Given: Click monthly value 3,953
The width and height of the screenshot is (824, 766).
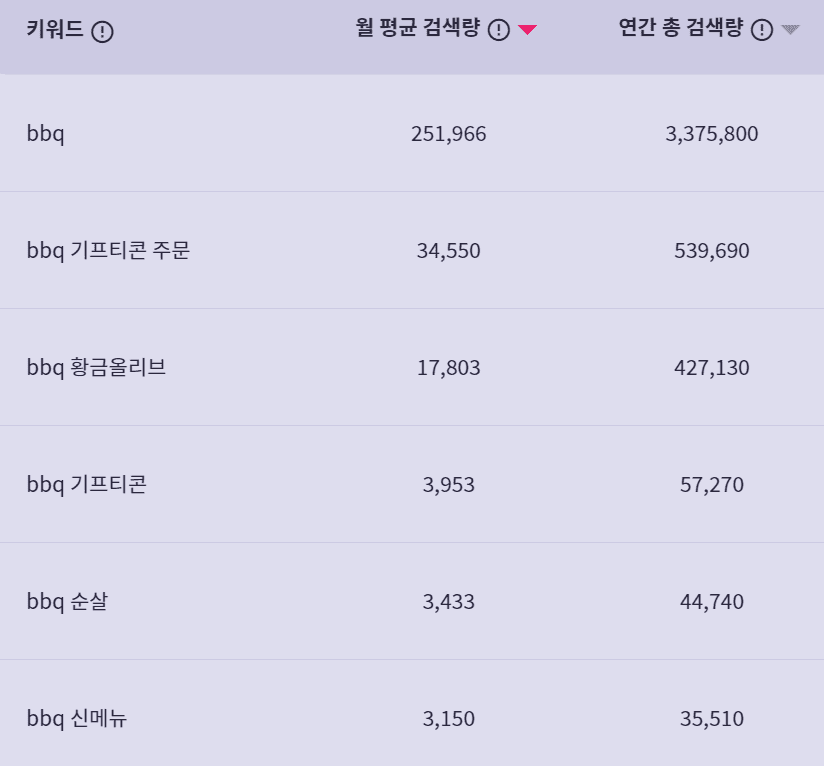Looking at the screenshot, I should pos(448,484).
